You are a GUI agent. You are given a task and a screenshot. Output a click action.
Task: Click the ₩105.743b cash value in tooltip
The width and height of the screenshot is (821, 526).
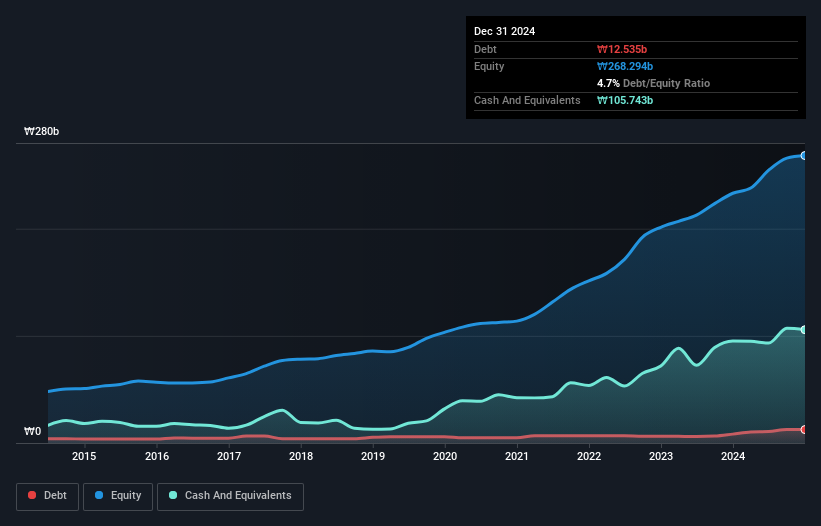pyautogui.click(x=625, y=100)
